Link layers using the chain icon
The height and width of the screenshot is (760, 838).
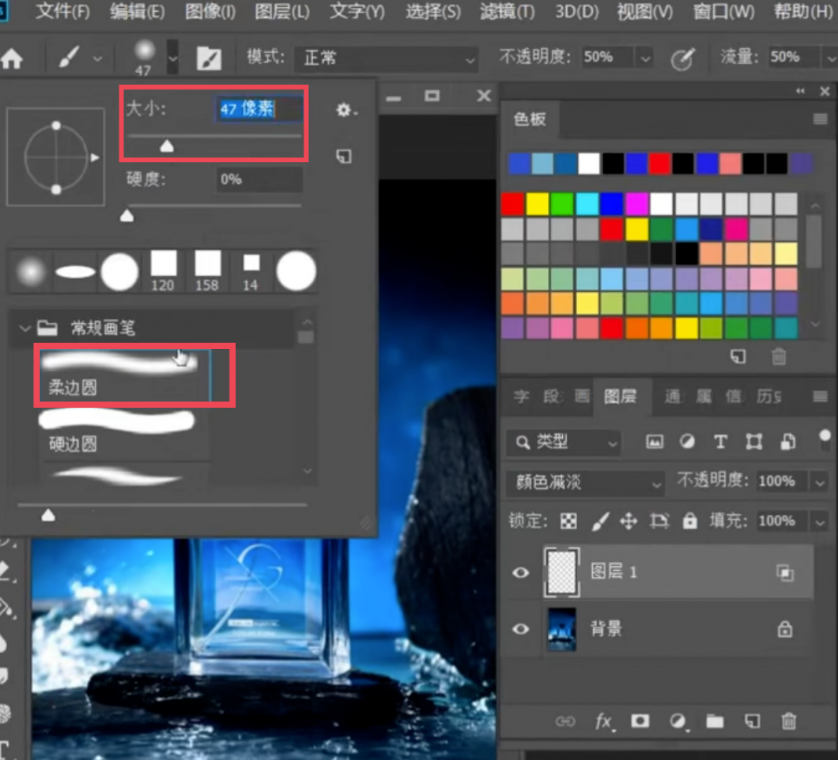tap(565, 722)
